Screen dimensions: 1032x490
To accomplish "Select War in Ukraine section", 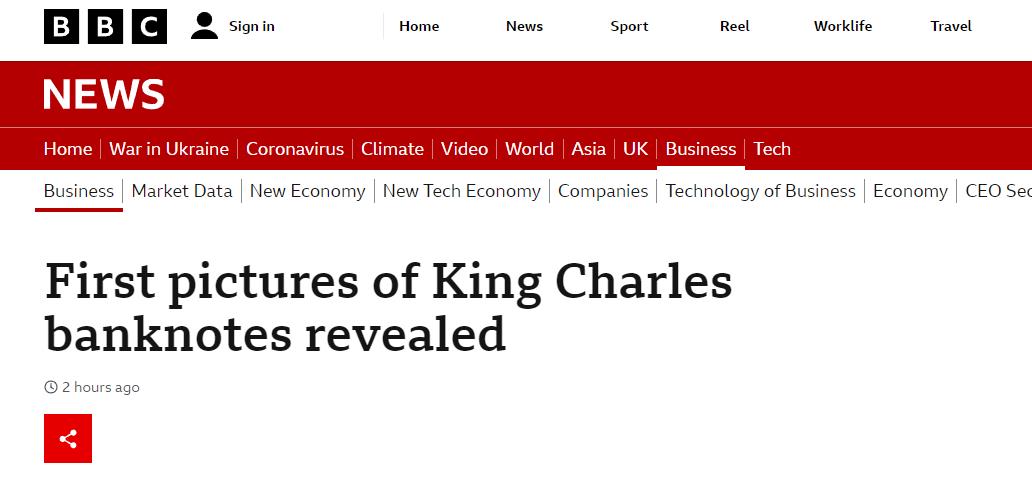I will click(x=169, y=149).
